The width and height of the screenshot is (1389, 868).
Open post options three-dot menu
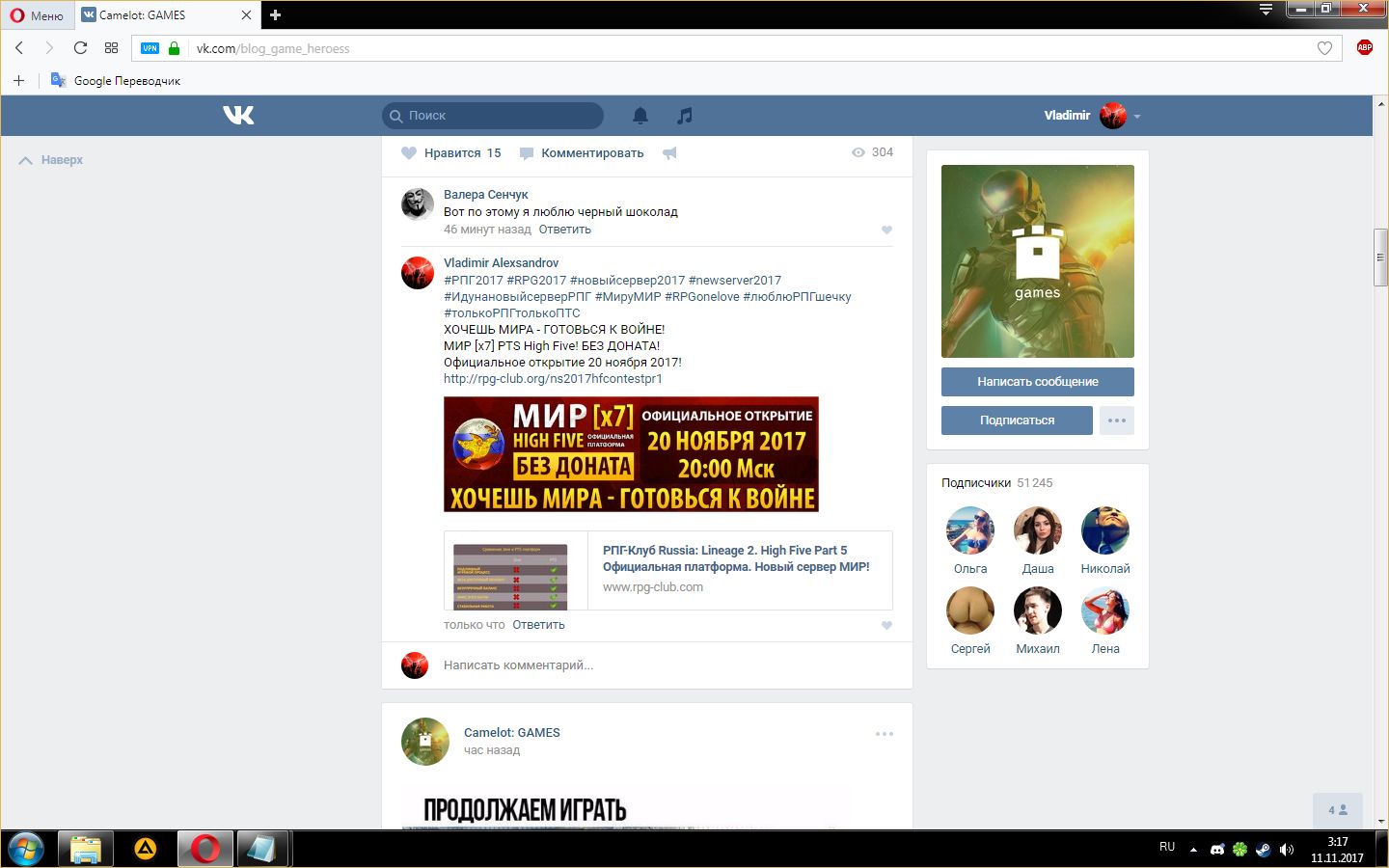click(x=885, y=734)
